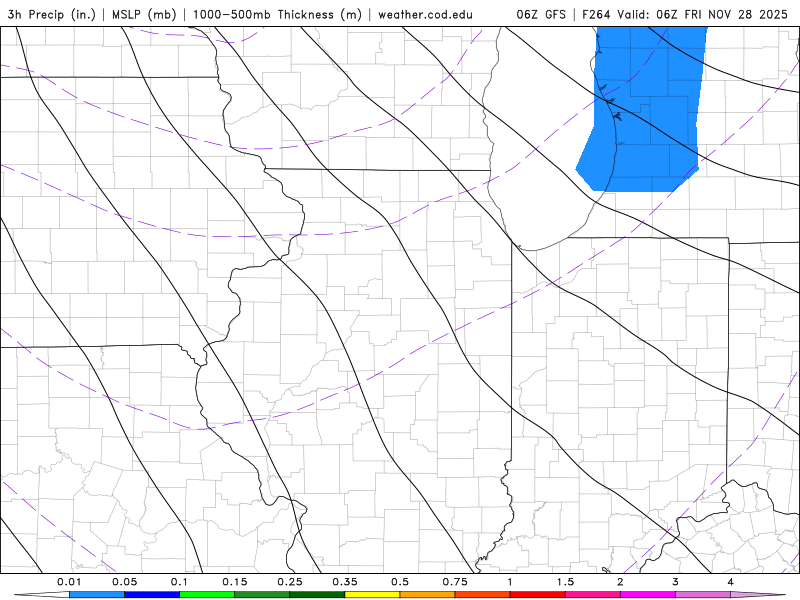This screenshot has height=600, width=800.
Task: Click the '0.75' legend value
Action: pos(455,582)
